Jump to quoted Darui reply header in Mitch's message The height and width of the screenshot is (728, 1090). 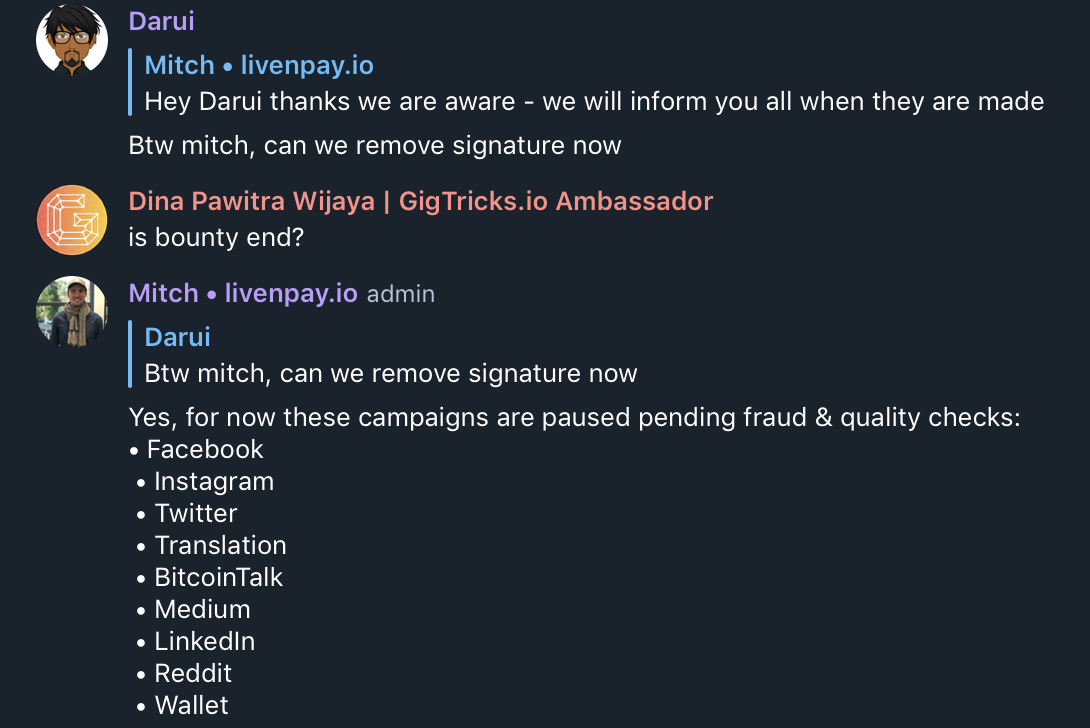177,337
